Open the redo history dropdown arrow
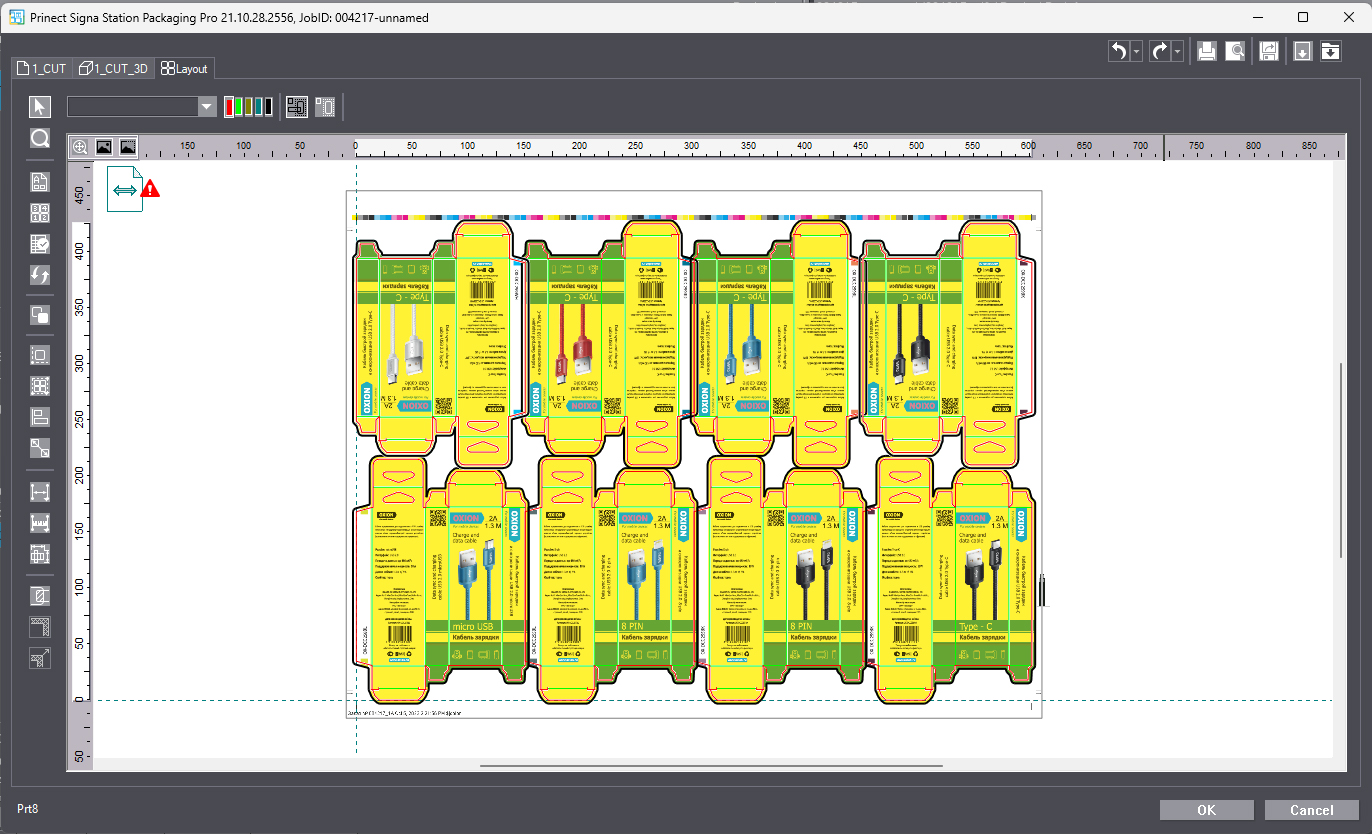 1178,51
